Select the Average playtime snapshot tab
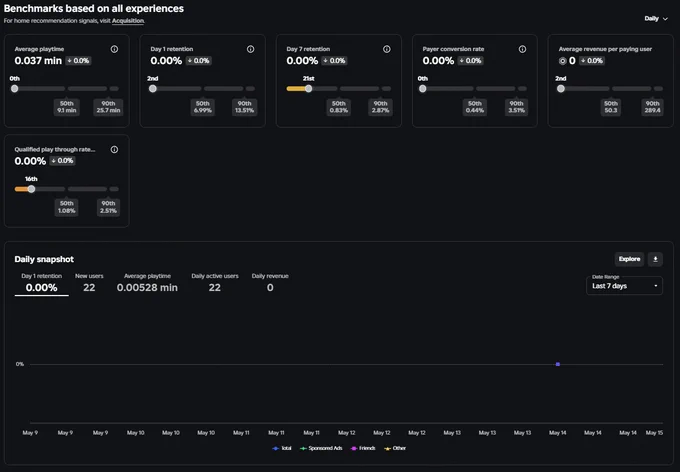680x472 pixels. (x=147, y=283)
